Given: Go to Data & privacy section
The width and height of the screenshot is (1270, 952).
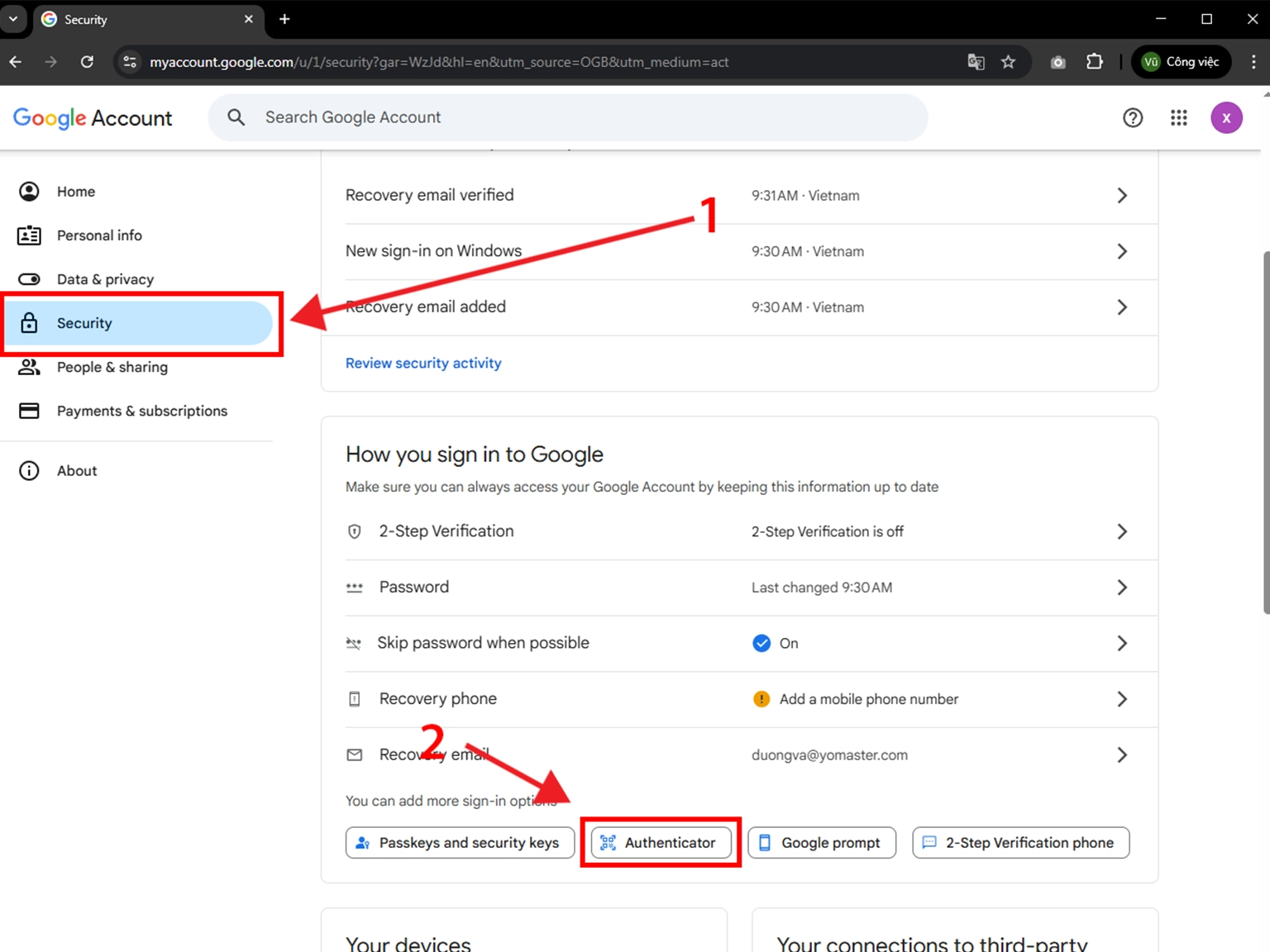Looking at the screenshot, I should point(105,279).
